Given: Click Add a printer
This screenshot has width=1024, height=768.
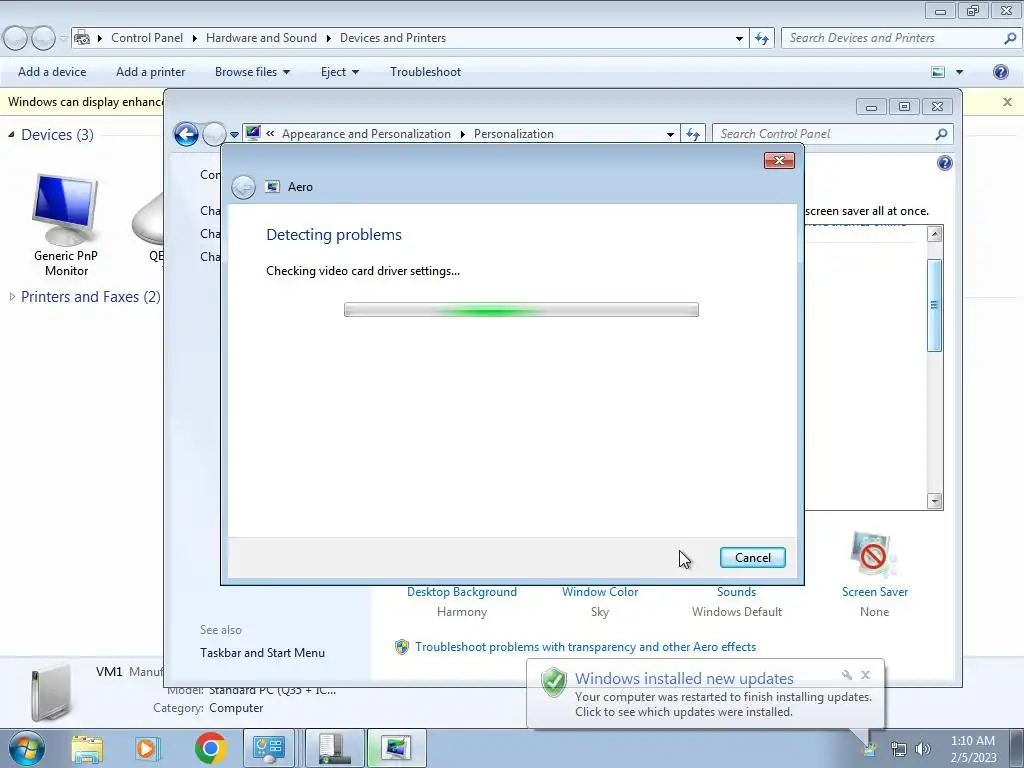Looking at the screenshot, I should coord(151,72).
